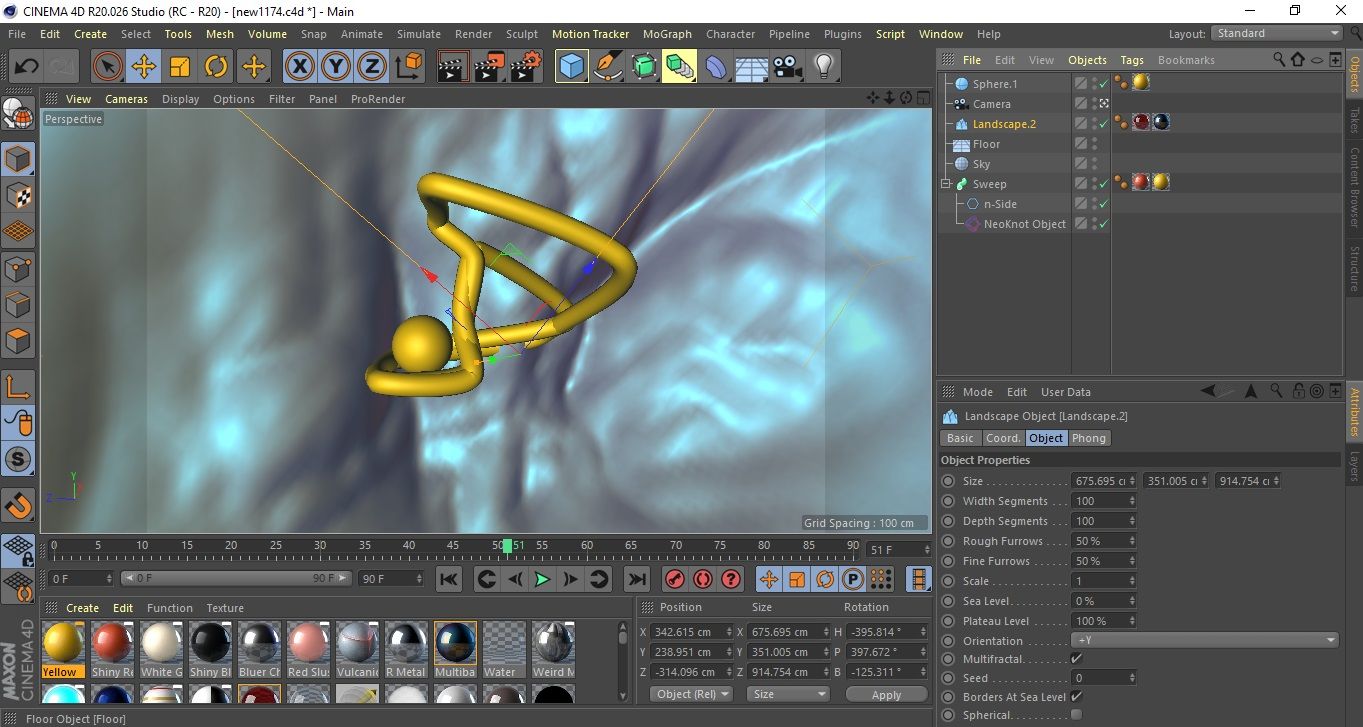Play the animation forward
The image size is (1363, 727).
pos(542,579)
